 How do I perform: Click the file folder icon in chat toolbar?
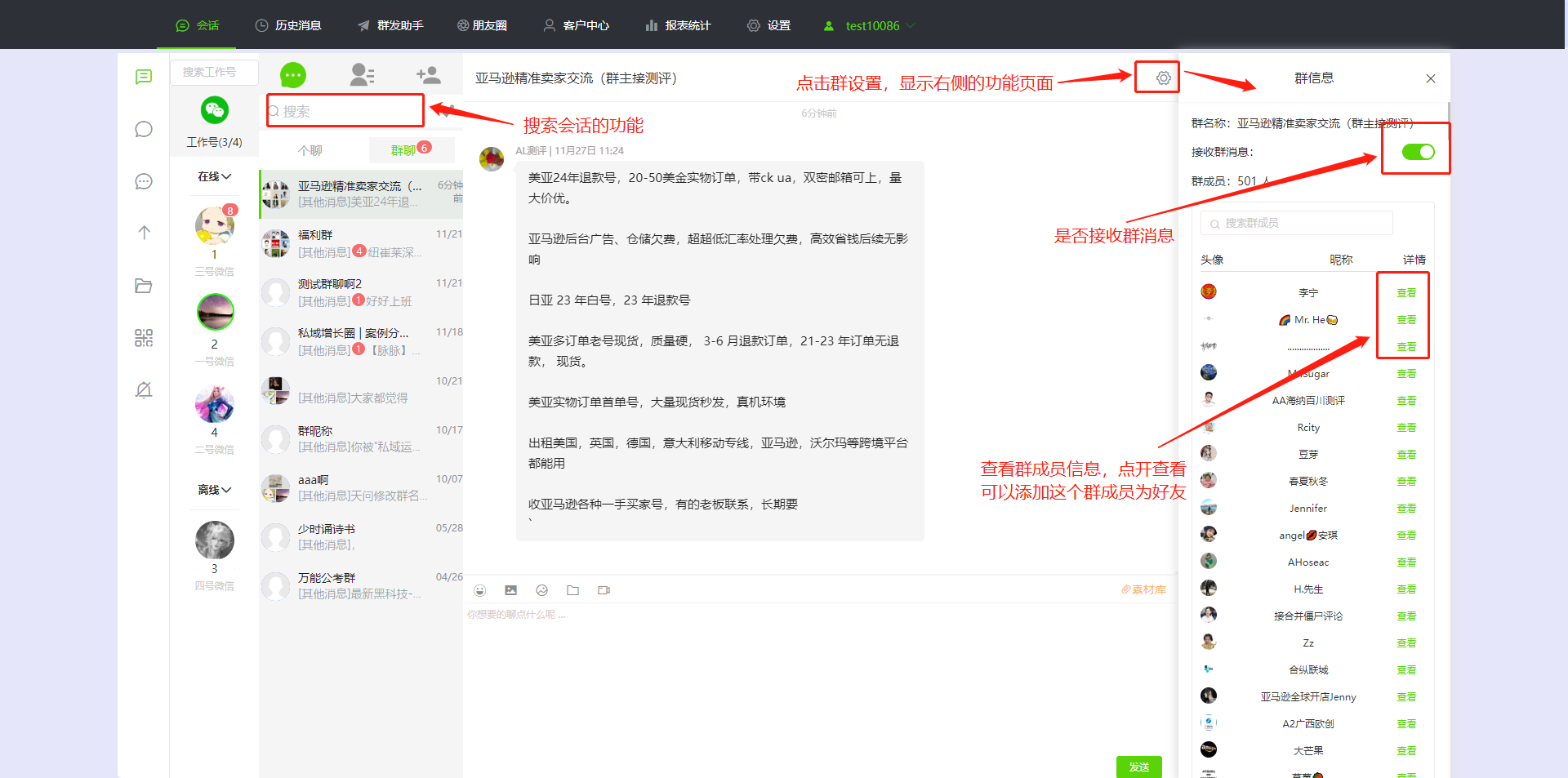click(572, 590)
